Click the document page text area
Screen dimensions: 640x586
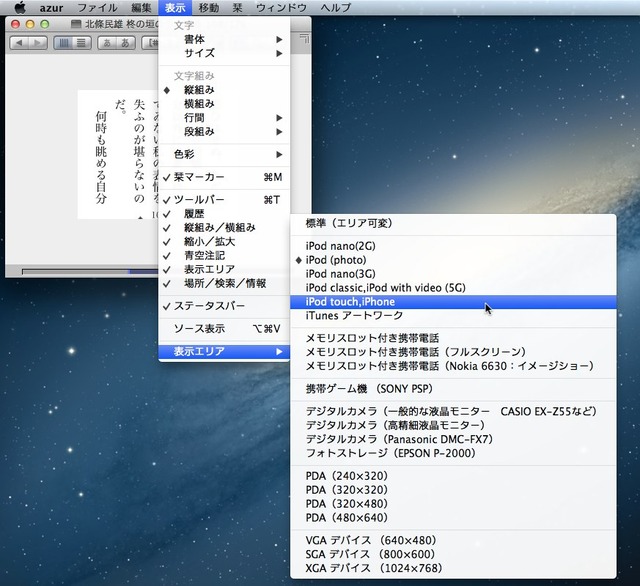tap(118, 154)
